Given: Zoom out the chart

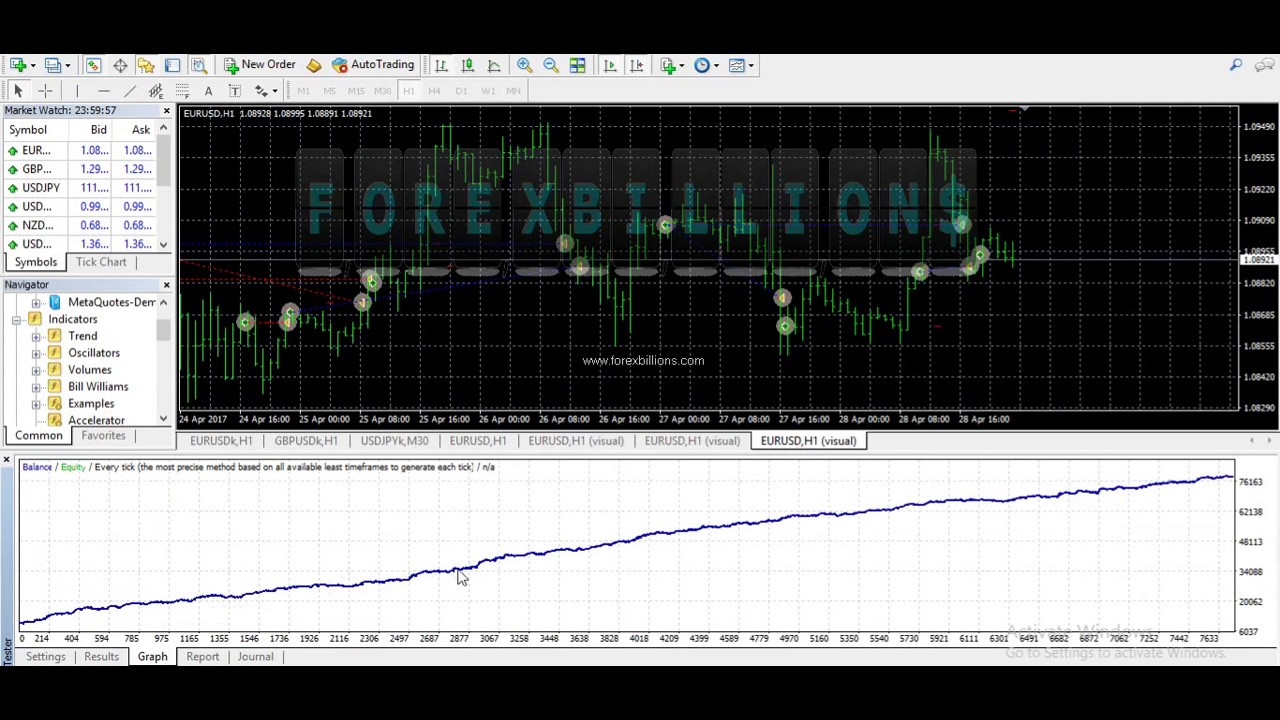Looking at the screenshot, I should 551,65.
